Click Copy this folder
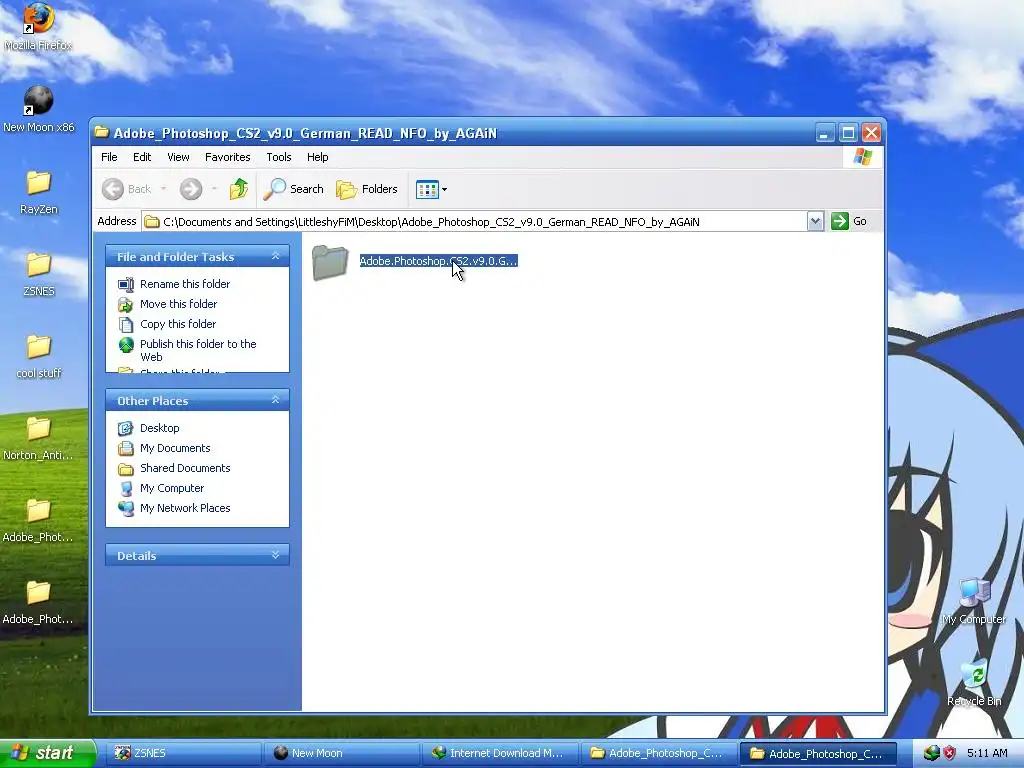 point(178,324)
